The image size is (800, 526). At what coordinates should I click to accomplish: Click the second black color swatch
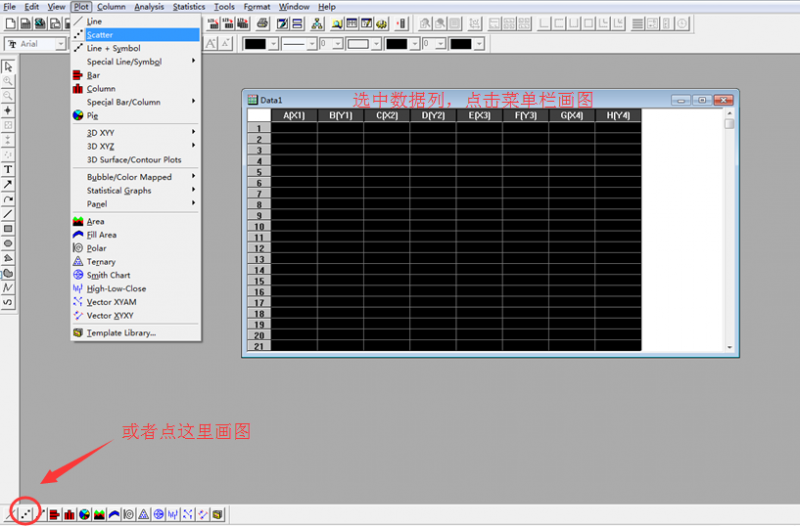coord(396,44)
